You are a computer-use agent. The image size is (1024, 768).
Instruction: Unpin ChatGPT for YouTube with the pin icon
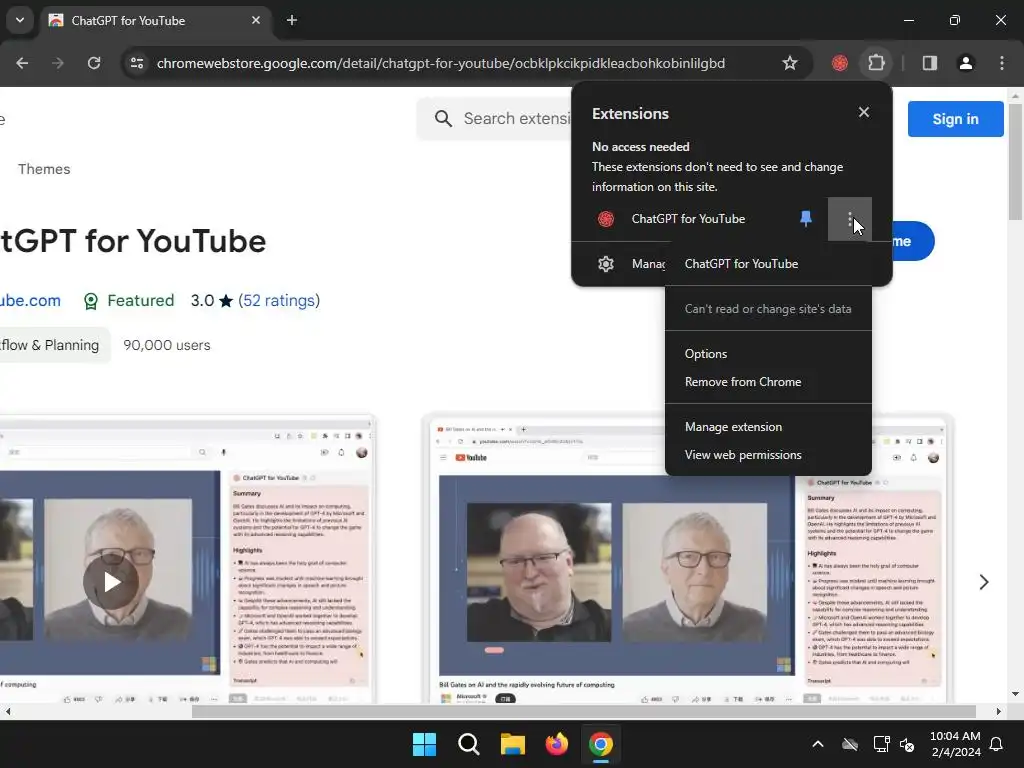806,219
